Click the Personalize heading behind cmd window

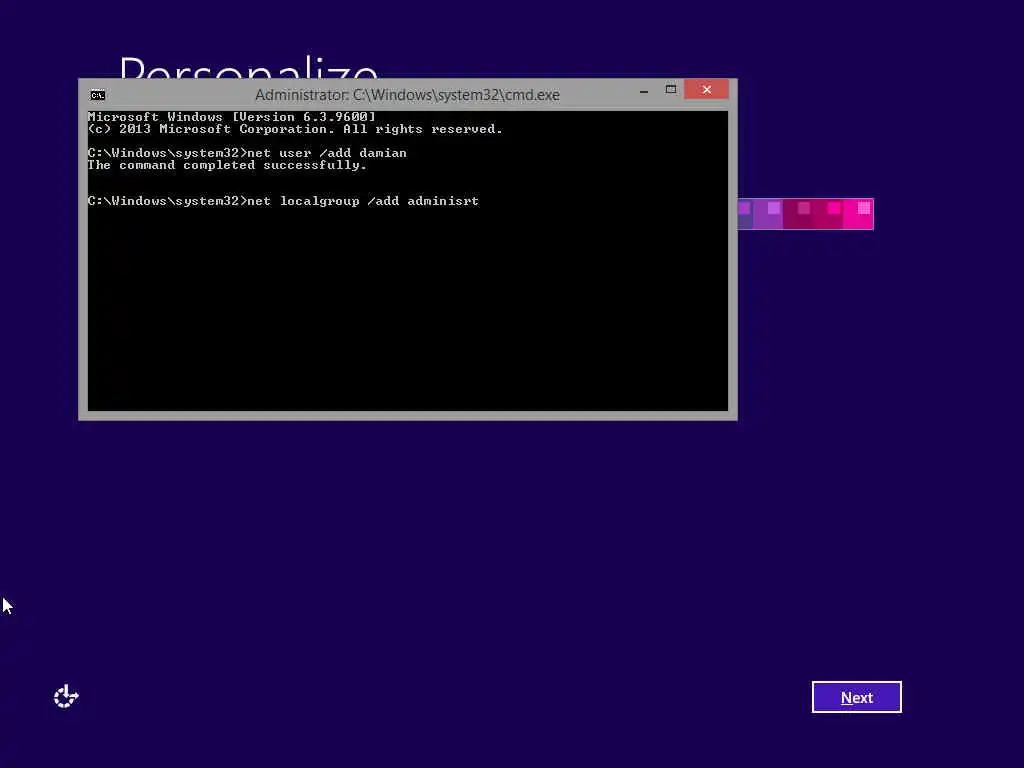point(248,67)
